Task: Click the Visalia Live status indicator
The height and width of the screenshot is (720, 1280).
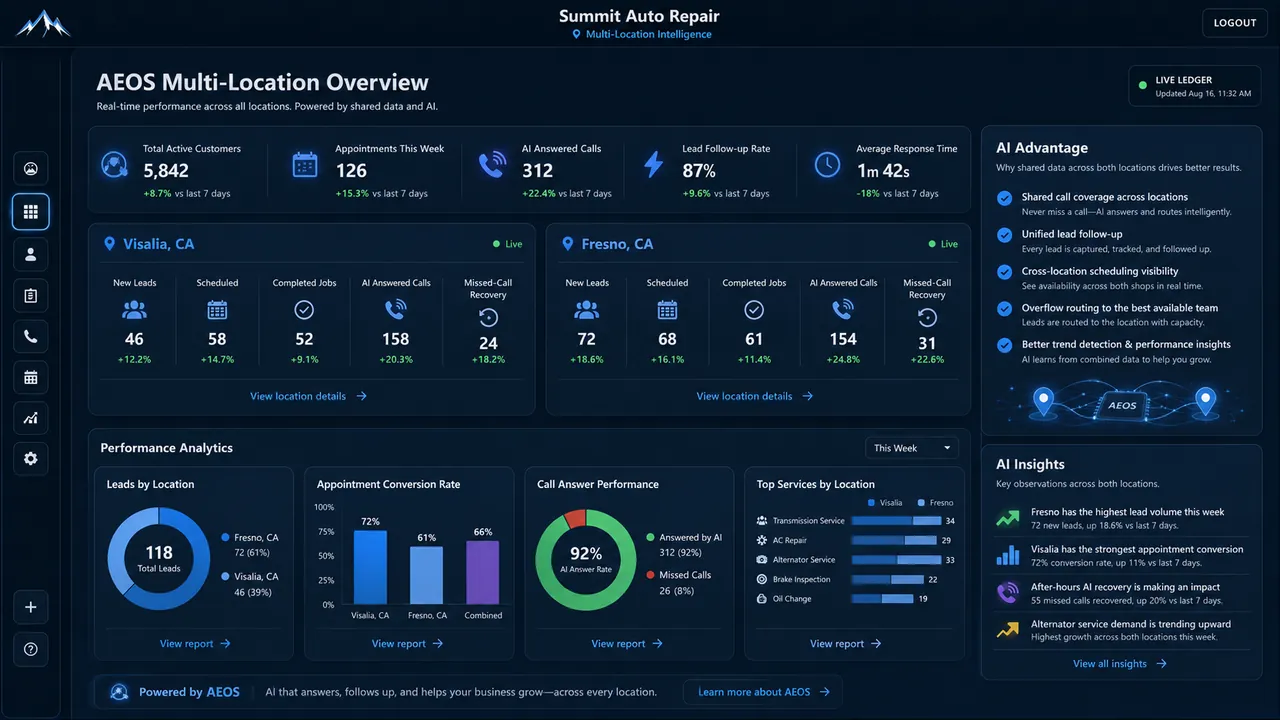Action: click(508, 244)
